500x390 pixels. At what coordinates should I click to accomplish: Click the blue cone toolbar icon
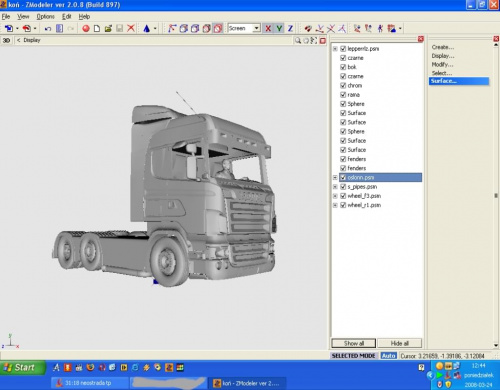tap(146, 29)
